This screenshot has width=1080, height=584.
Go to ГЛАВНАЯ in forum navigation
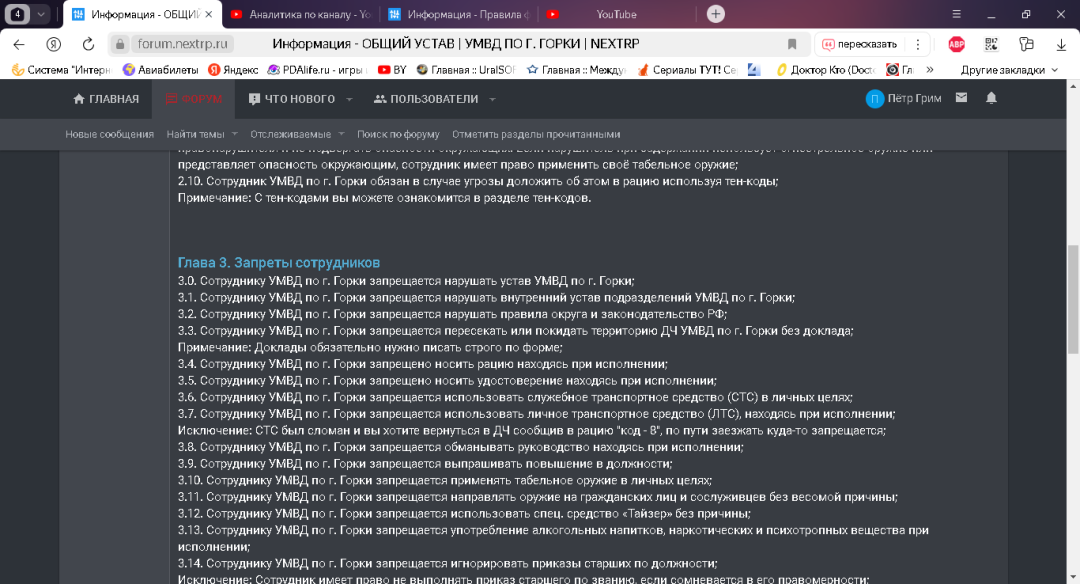click(x=106, y=98)
